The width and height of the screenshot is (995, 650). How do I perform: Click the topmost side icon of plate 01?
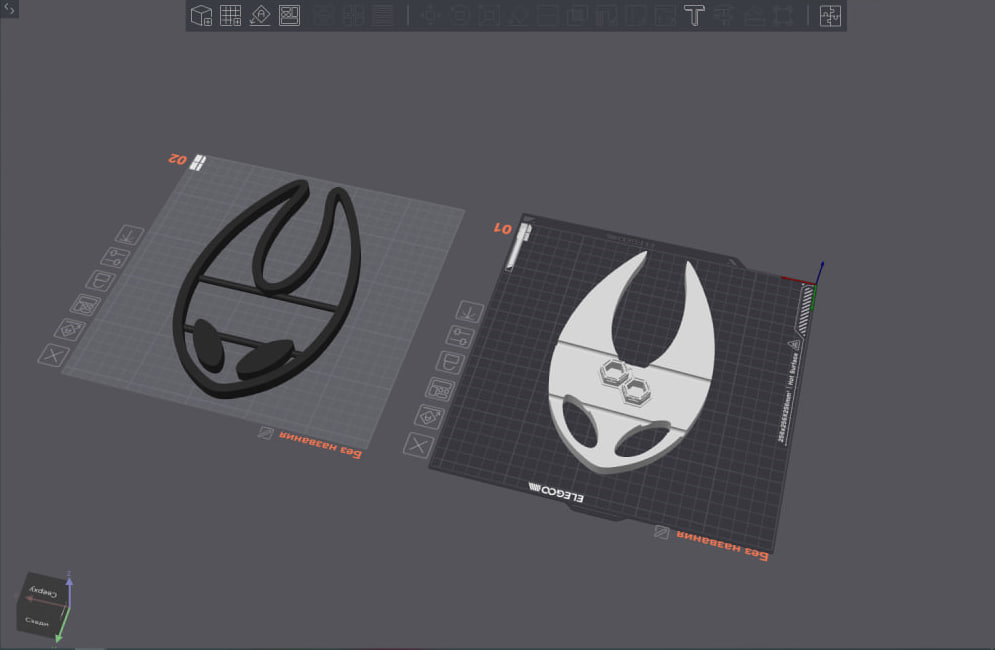point(470,312)
